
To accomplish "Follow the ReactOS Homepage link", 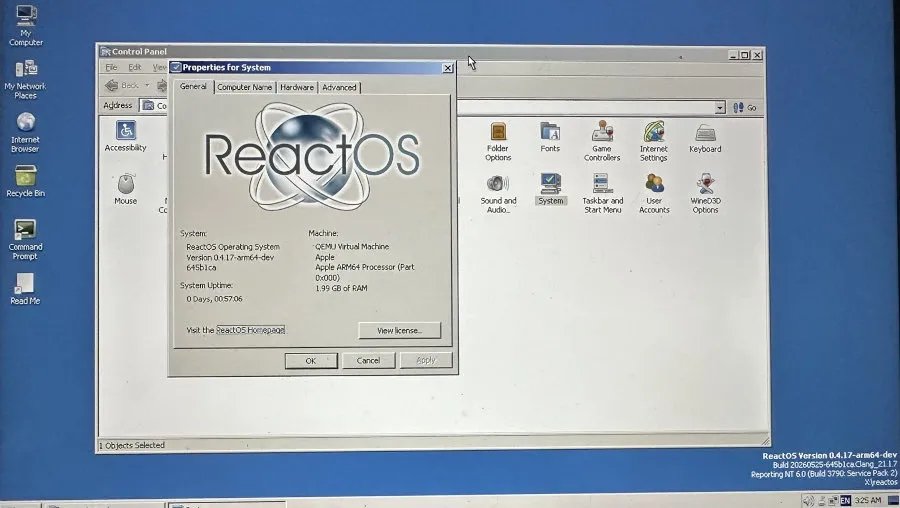I will point(250,330).
